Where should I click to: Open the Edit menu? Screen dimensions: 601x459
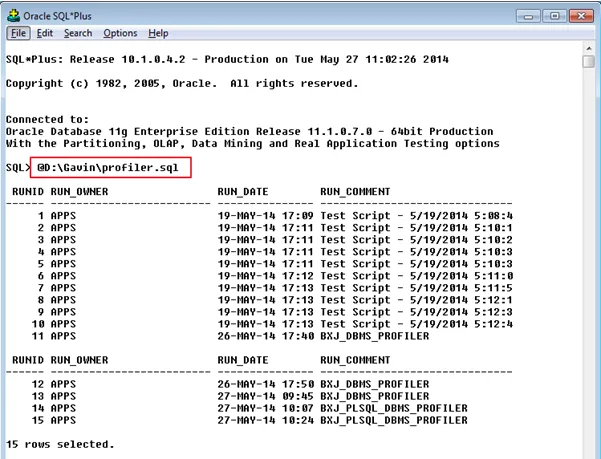pos(44,33)
